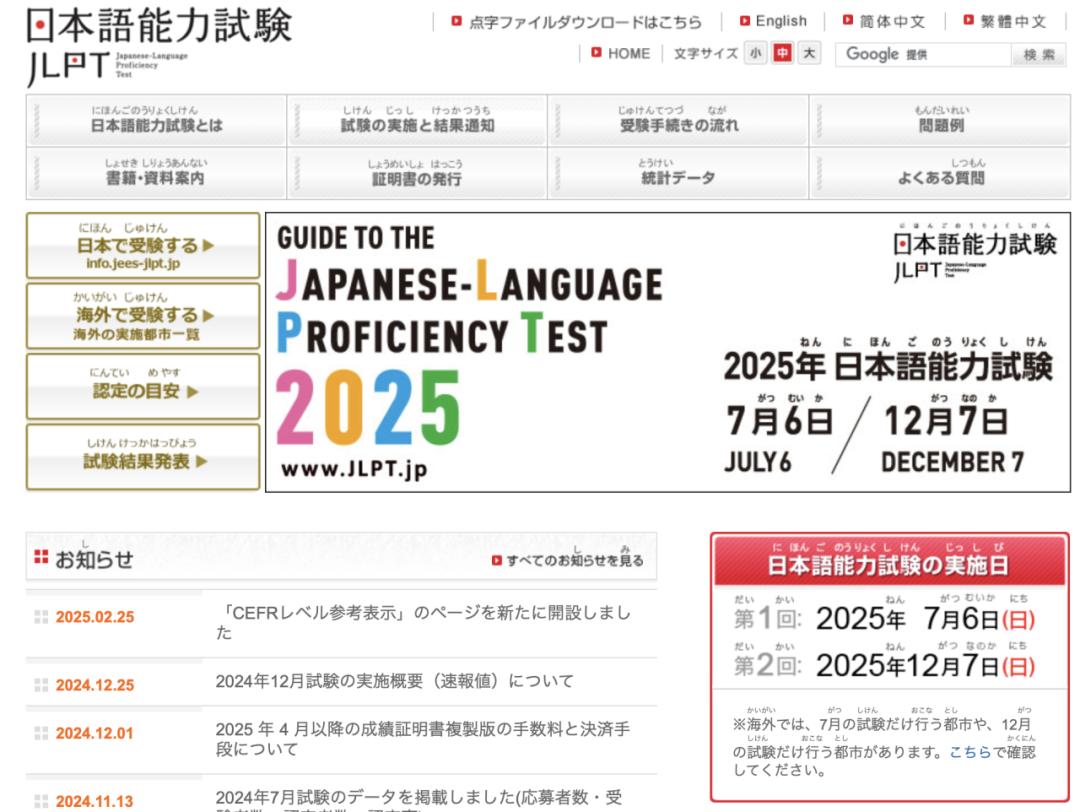The height and width of the screenshot is (812, 1080).
Task: Open 受験手続きの流れ menu
Action: (x=678, y=120)
